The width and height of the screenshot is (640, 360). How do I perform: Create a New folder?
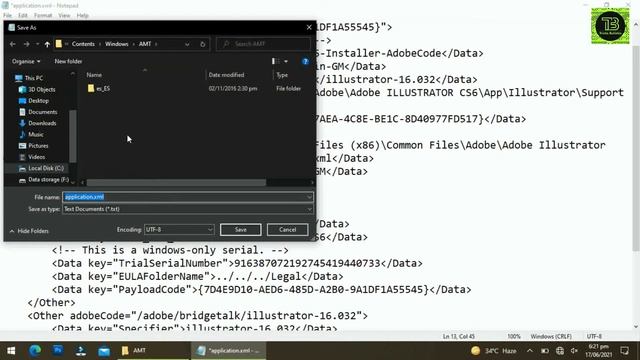tap(68, 61)
